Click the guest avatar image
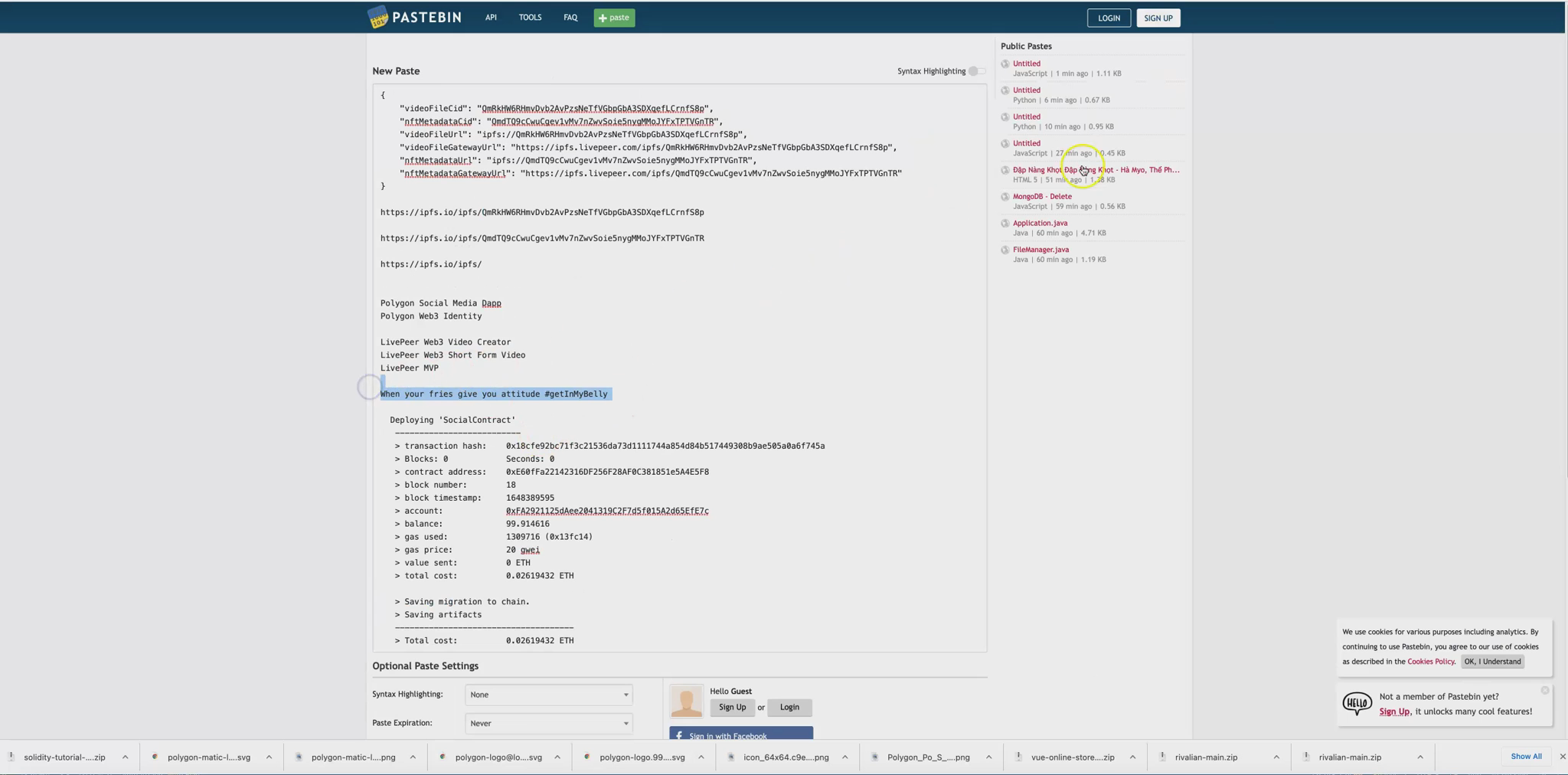 pyautogui.click(x=686, y=701)
